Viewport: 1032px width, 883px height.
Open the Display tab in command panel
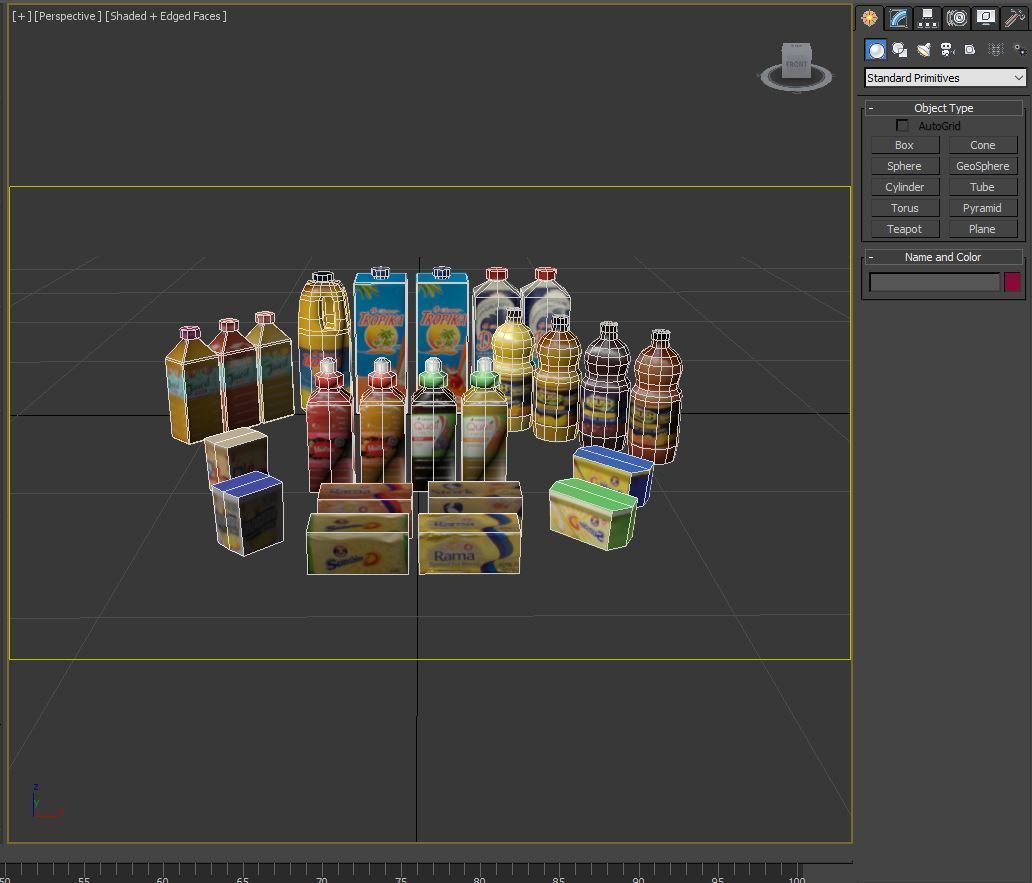coord(985,18)
